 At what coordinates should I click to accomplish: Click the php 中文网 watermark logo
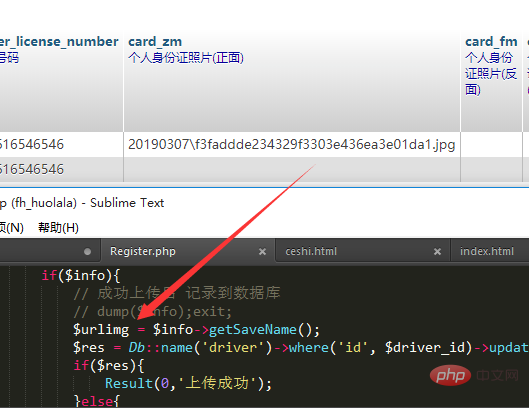(x=474, y=375)
